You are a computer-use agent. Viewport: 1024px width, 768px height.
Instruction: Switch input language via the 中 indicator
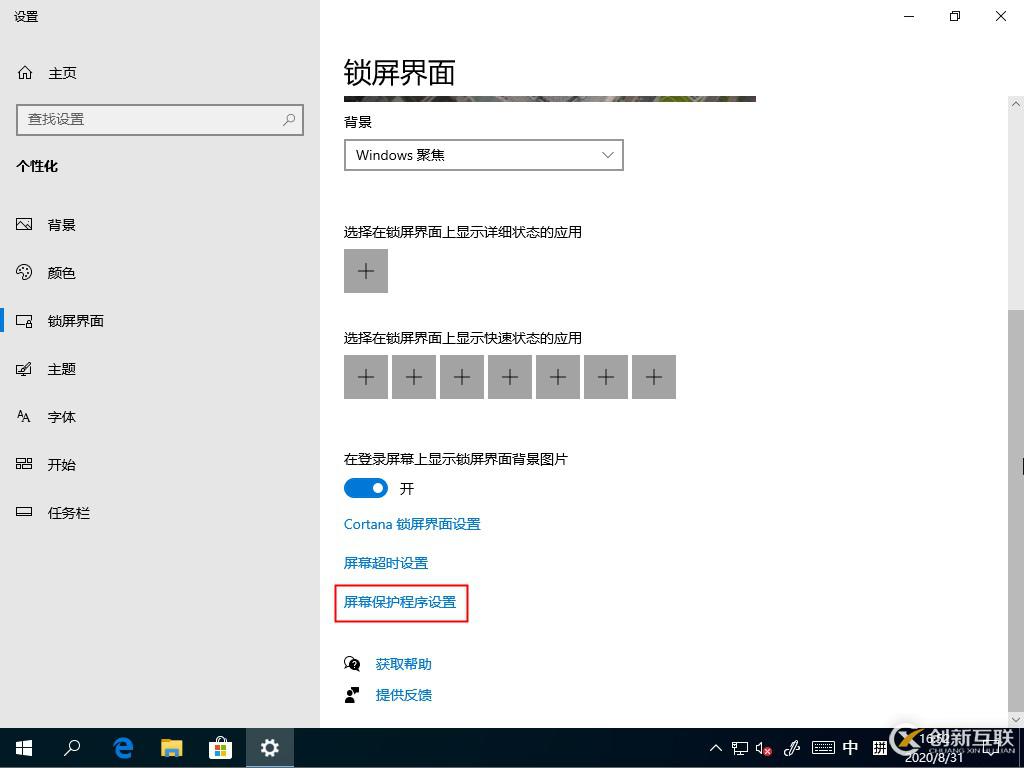pyautogui.click(x=850, y=747)
